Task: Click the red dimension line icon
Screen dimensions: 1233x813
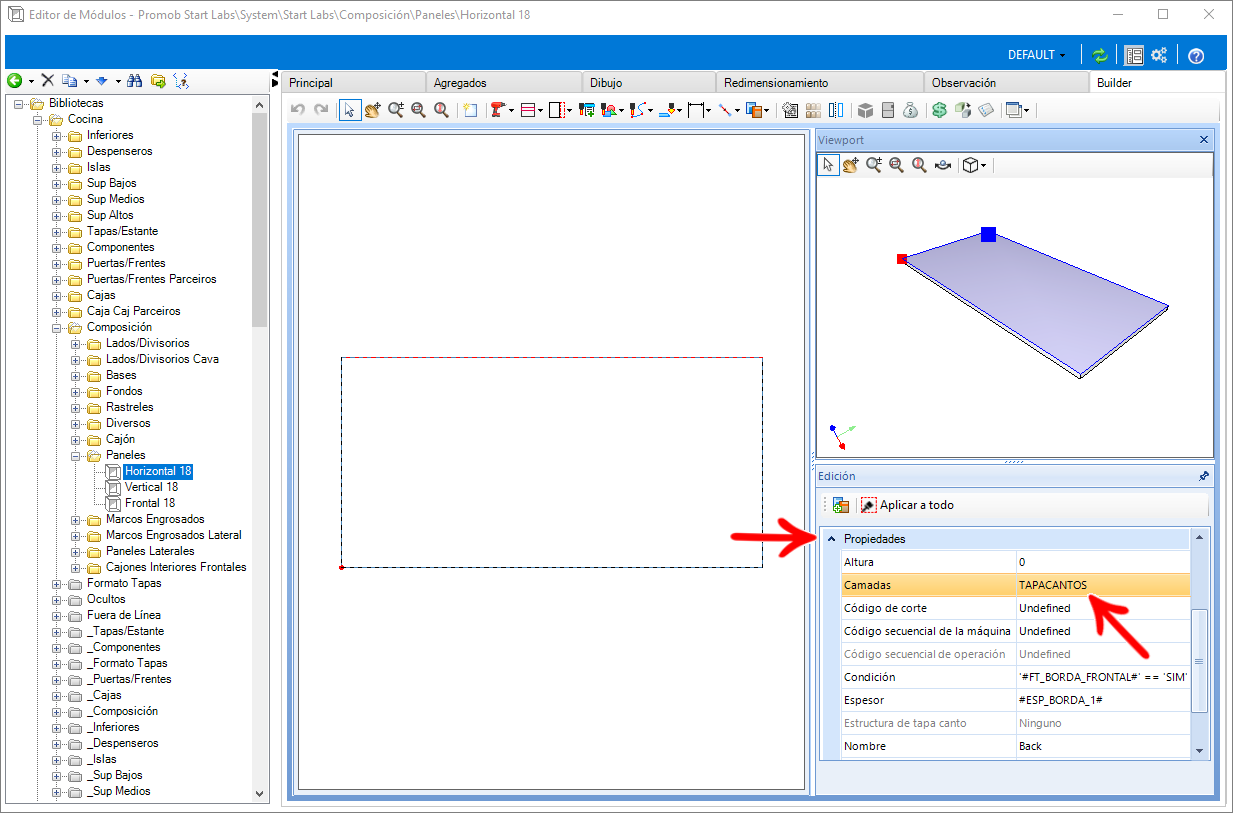Action: coord(725,110)
